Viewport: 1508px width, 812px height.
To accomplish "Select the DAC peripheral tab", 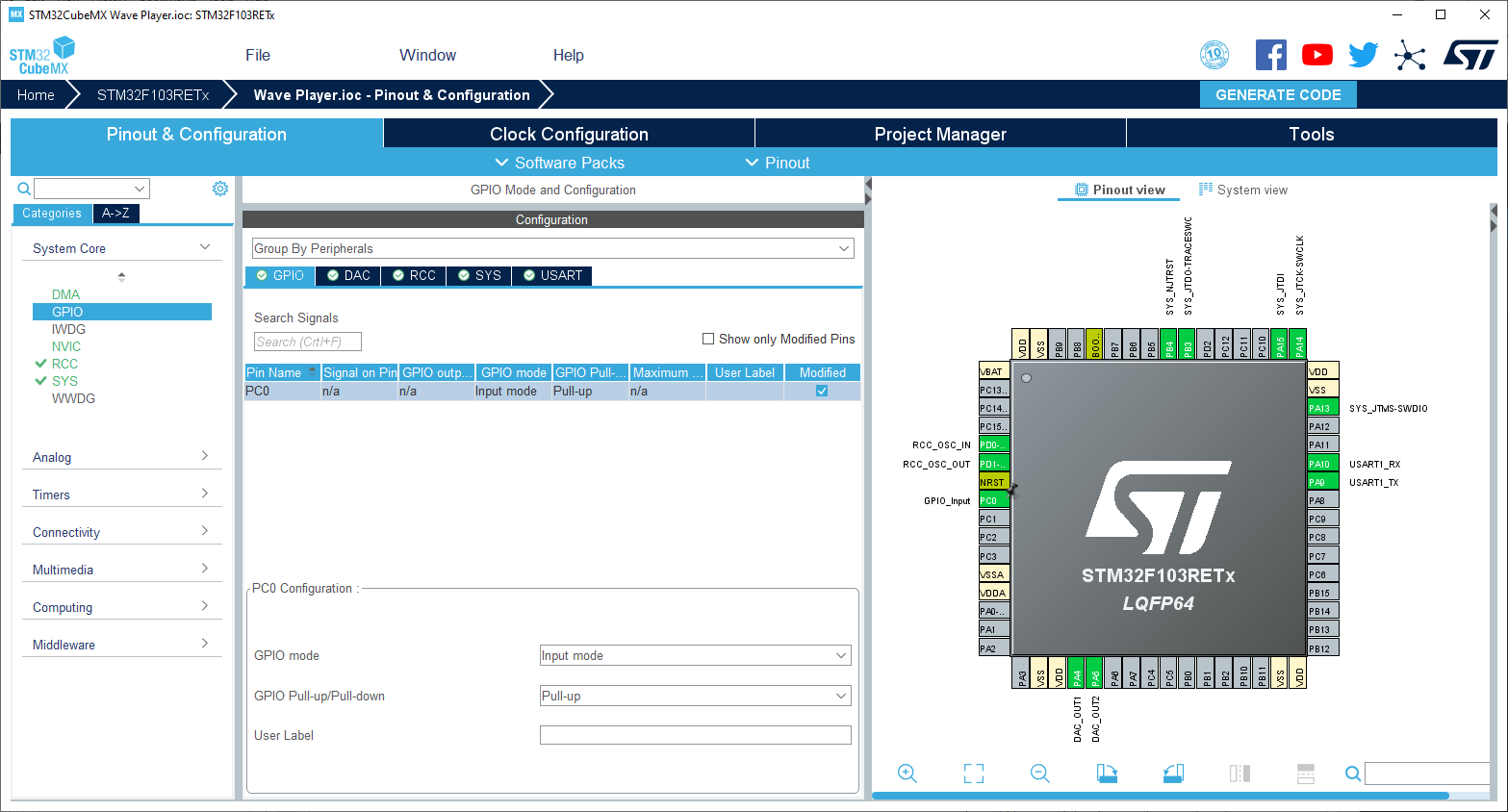I will [348, 275].
